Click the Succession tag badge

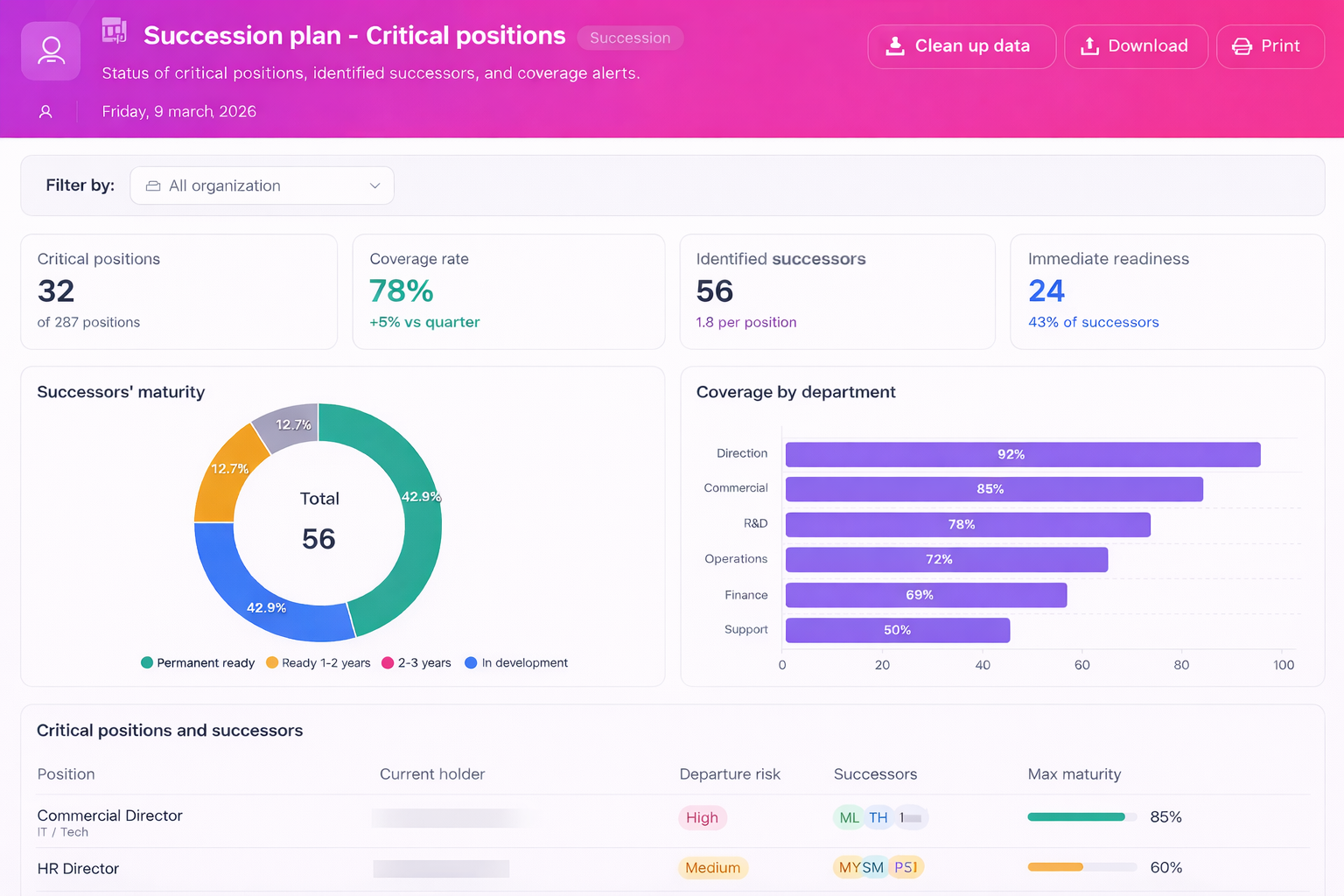tap(629, 38)
